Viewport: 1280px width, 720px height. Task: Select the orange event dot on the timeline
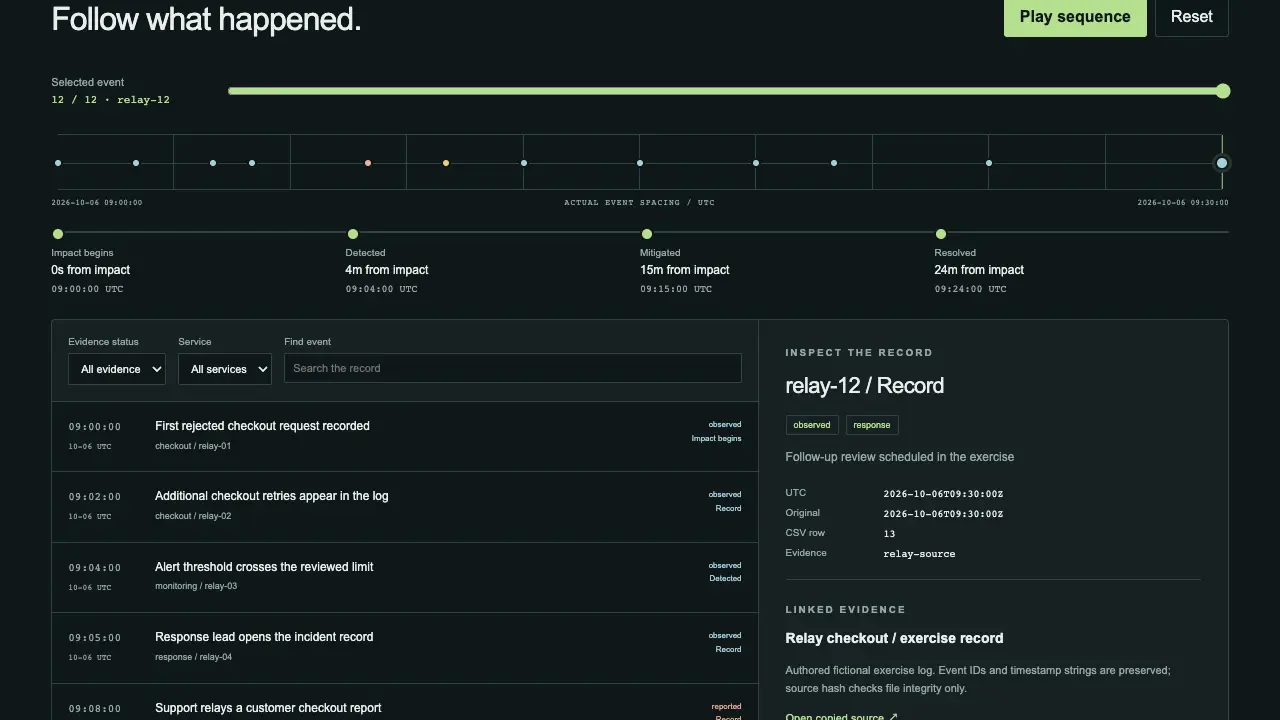click(368, 163)
